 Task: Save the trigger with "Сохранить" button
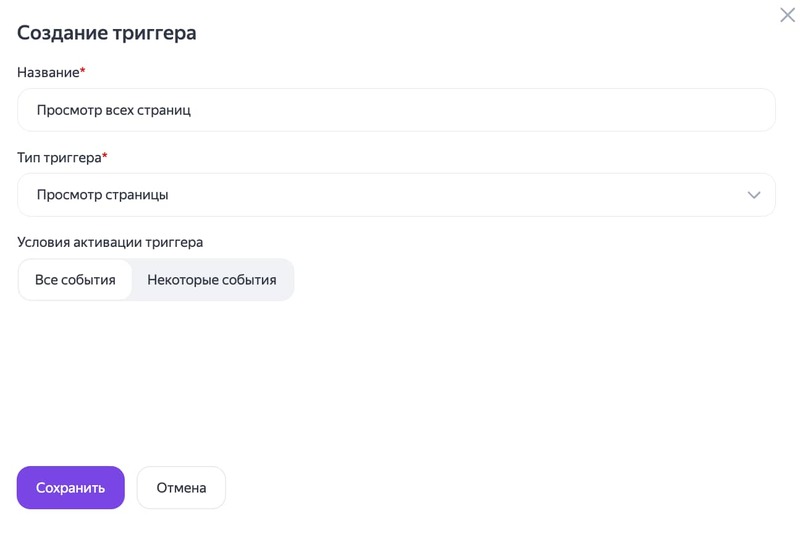(x=70, y=488)
